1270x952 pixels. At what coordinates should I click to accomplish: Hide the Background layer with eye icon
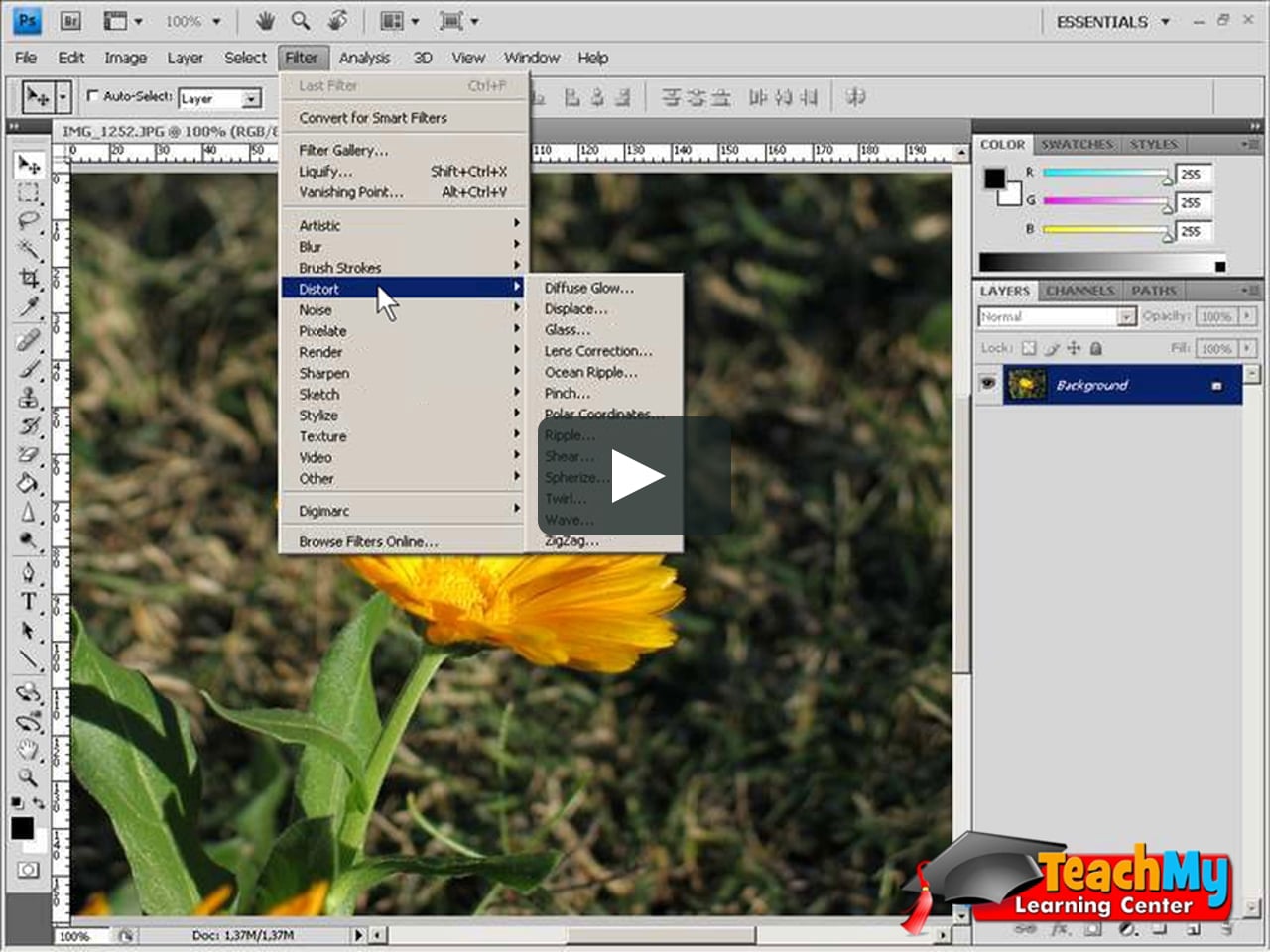point(987,384)
